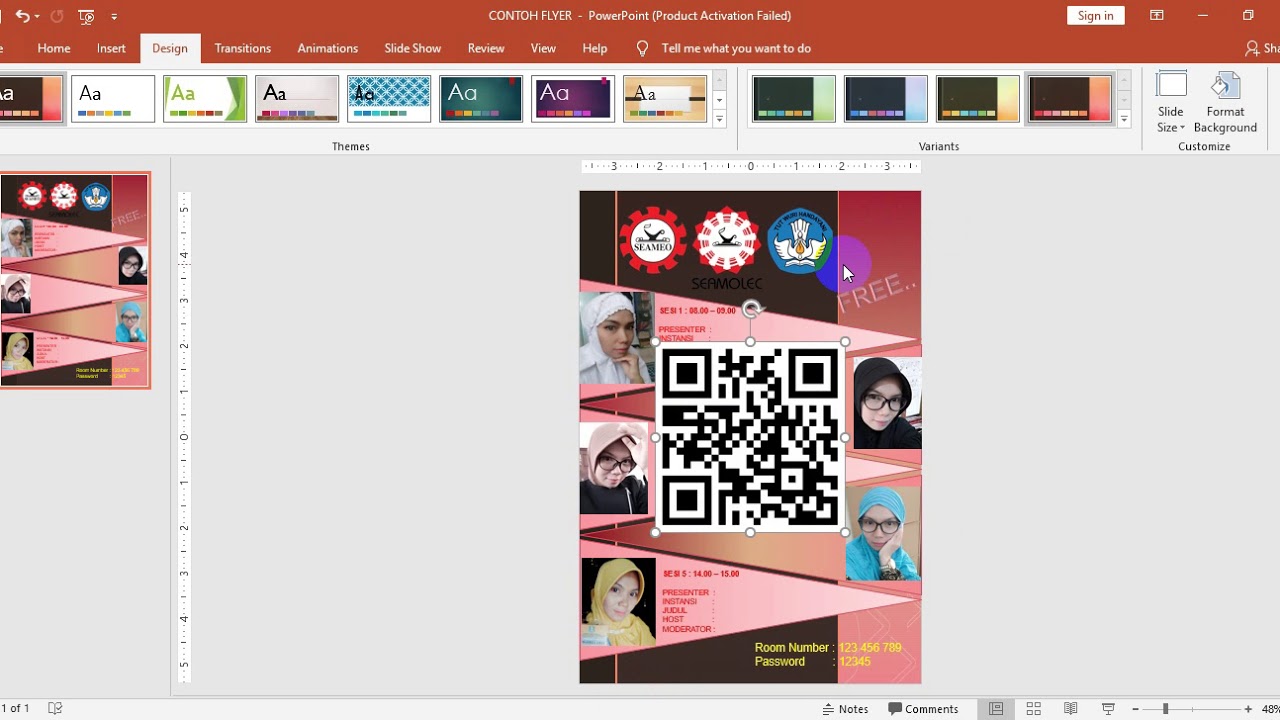This screenshot has height=720, width=1280.
Task: Open Customize Quick Access Toolbar dropdown
Action: [x=114, y=16]
